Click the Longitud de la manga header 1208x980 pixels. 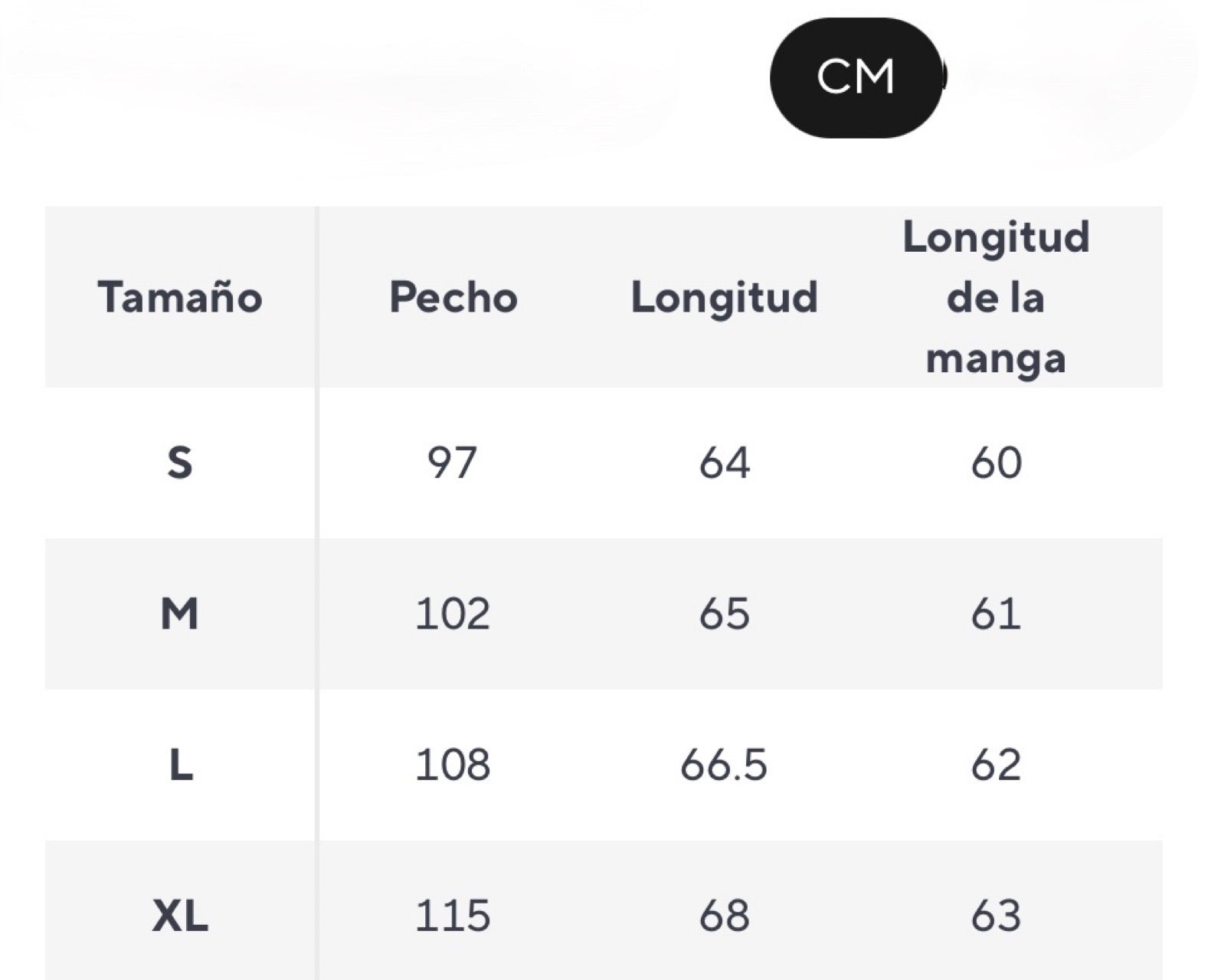[x=996, y=297]
